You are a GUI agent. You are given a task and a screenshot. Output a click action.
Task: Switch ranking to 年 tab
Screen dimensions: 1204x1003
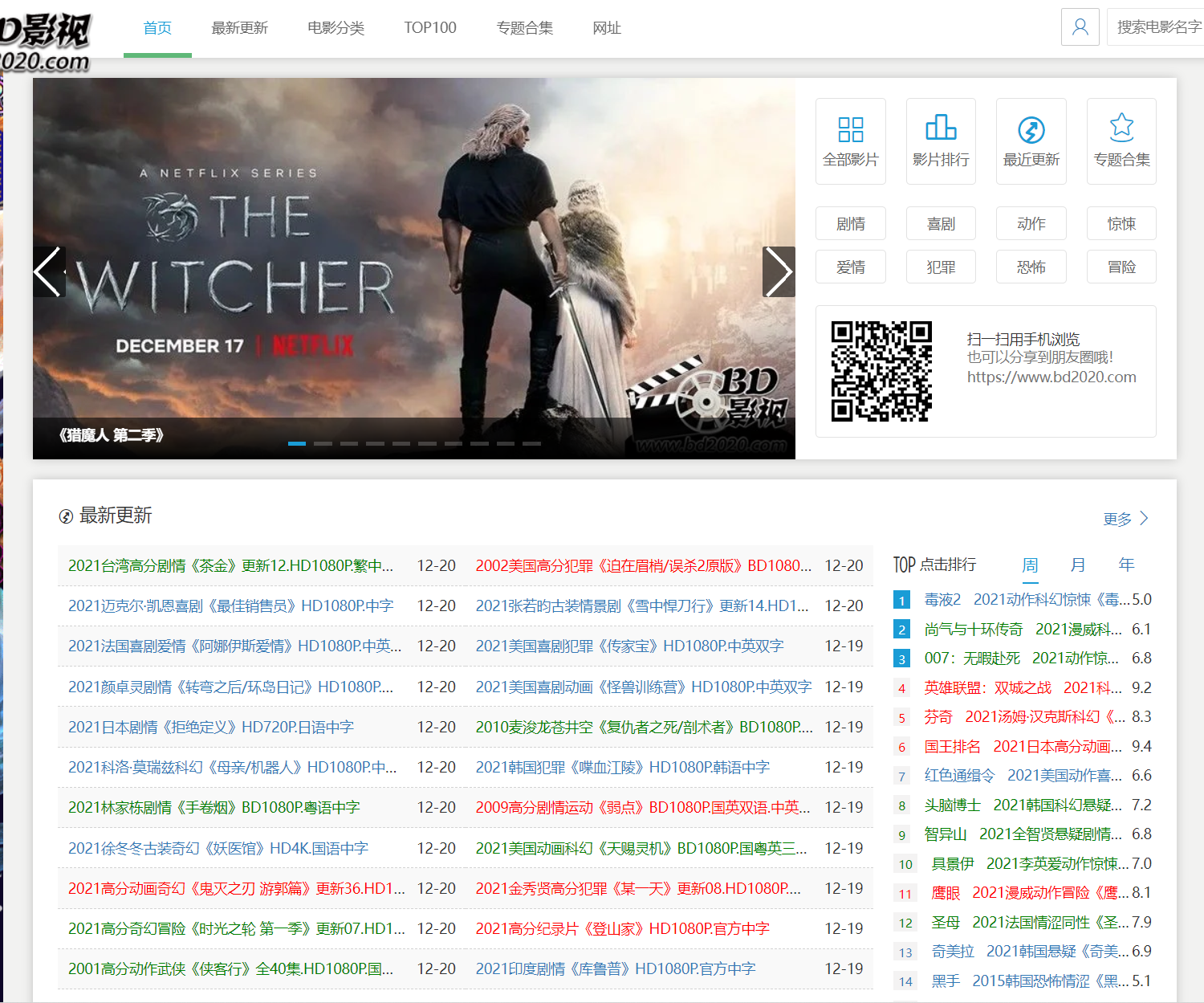tap(1126, 565)
